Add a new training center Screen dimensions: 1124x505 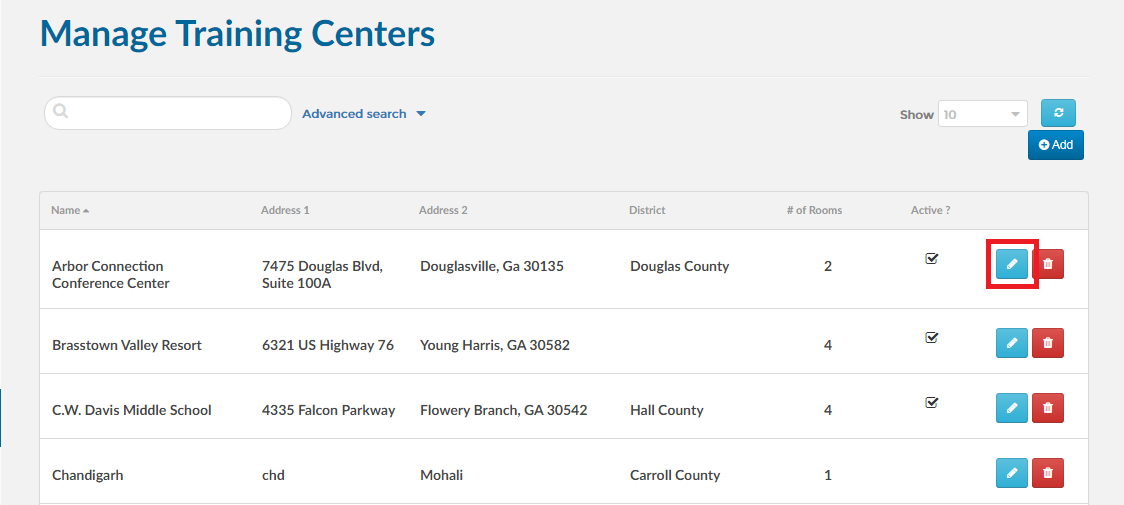[1055, 145]
